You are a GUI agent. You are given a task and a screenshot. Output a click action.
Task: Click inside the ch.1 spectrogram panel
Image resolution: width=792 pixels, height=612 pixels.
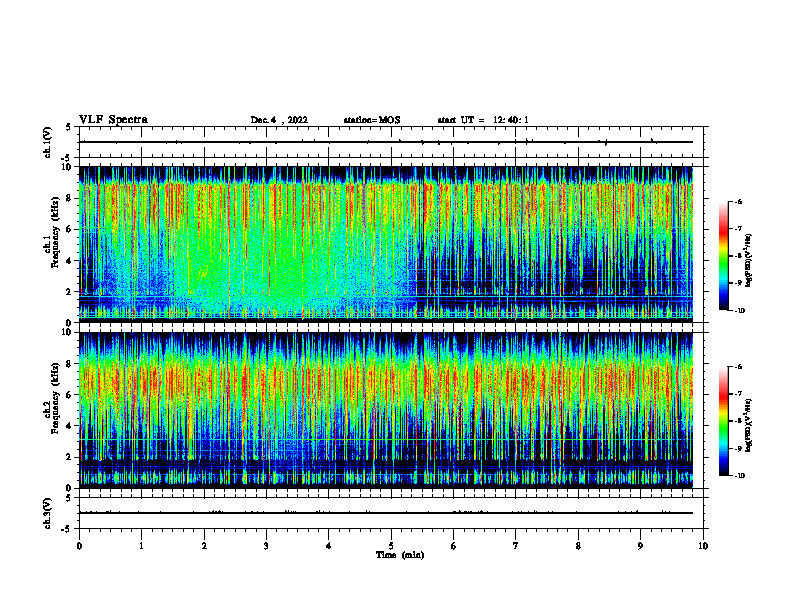[x=386, y=244]
